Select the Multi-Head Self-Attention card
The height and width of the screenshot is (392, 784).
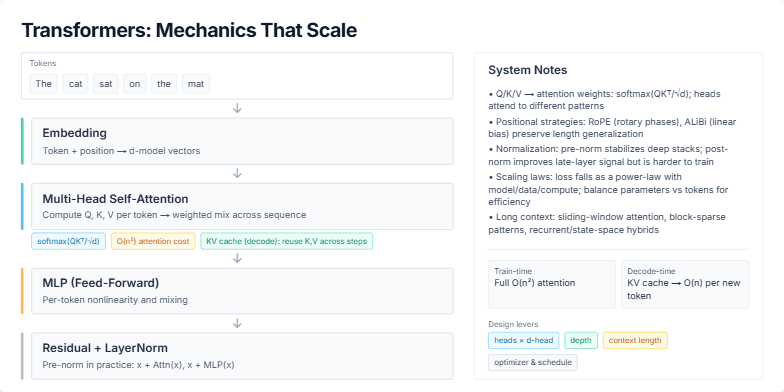coord(242,206)
